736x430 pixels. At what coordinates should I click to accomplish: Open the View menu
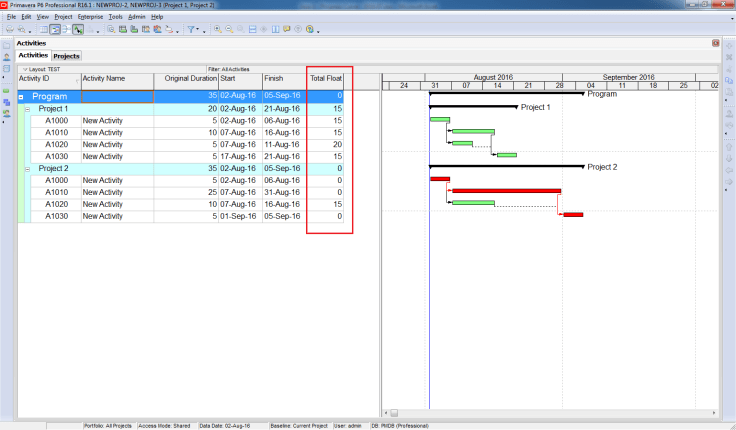click(x=43, y=17)
